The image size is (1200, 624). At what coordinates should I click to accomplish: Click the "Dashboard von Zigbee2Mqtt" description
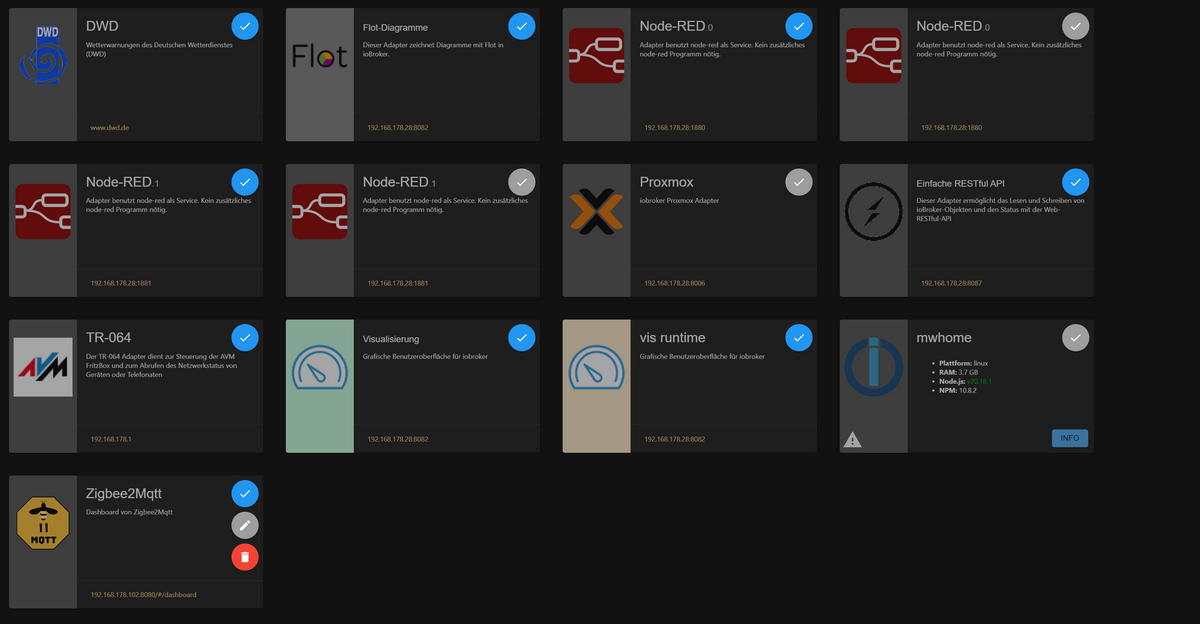(130, 512)
